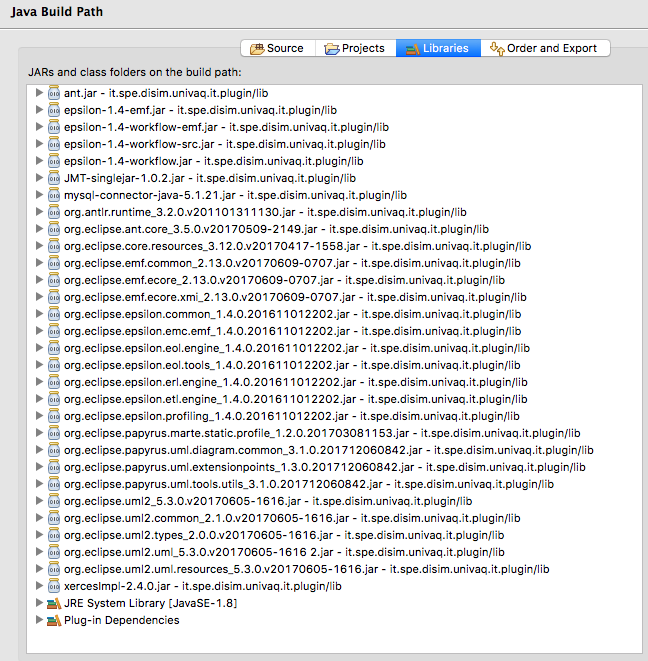Viewport: 648px width, 661px height.
Task: Click jar icon of papyrus.marte.static.profile entry
Action: click(x=54, y=433)
